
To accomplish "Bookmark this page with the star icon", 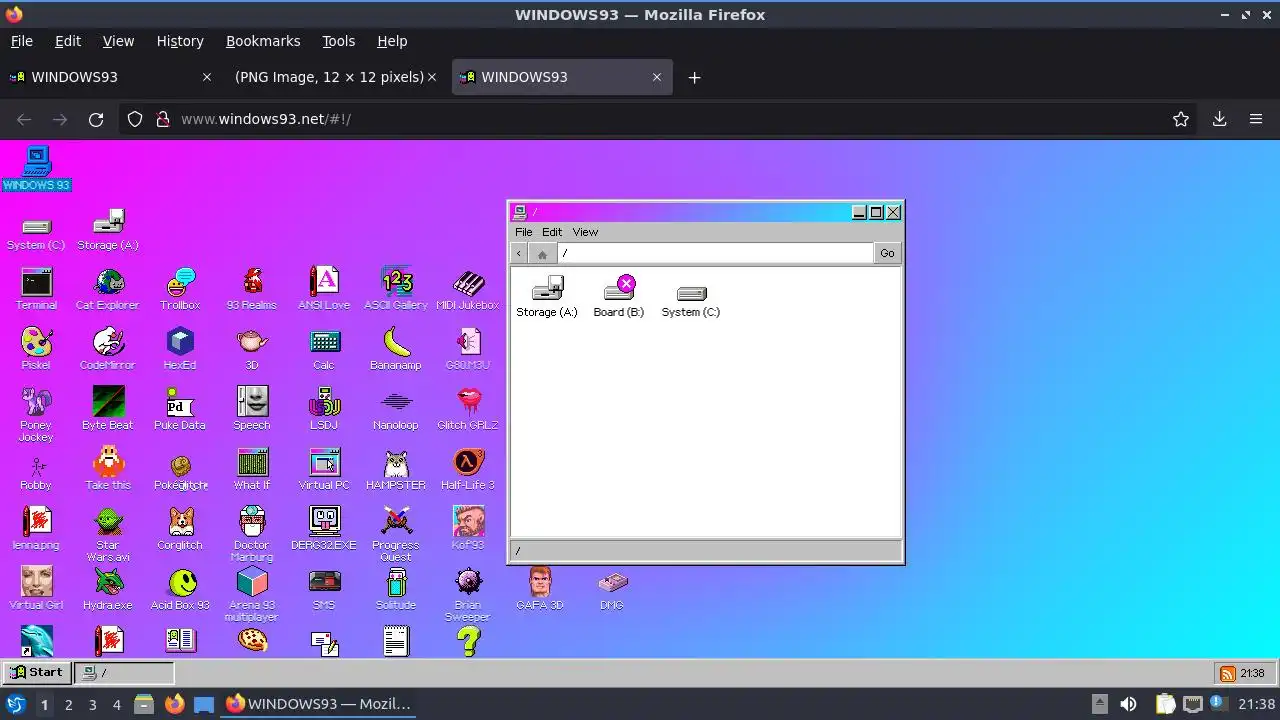I will point(1181,119).
